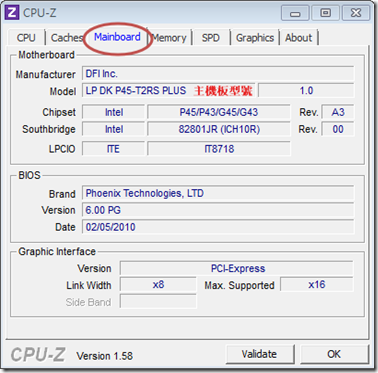Show the Graphics tab
The width and height of the screenshot is (378, 373).
pyautogui.click(x=255, y=38)
